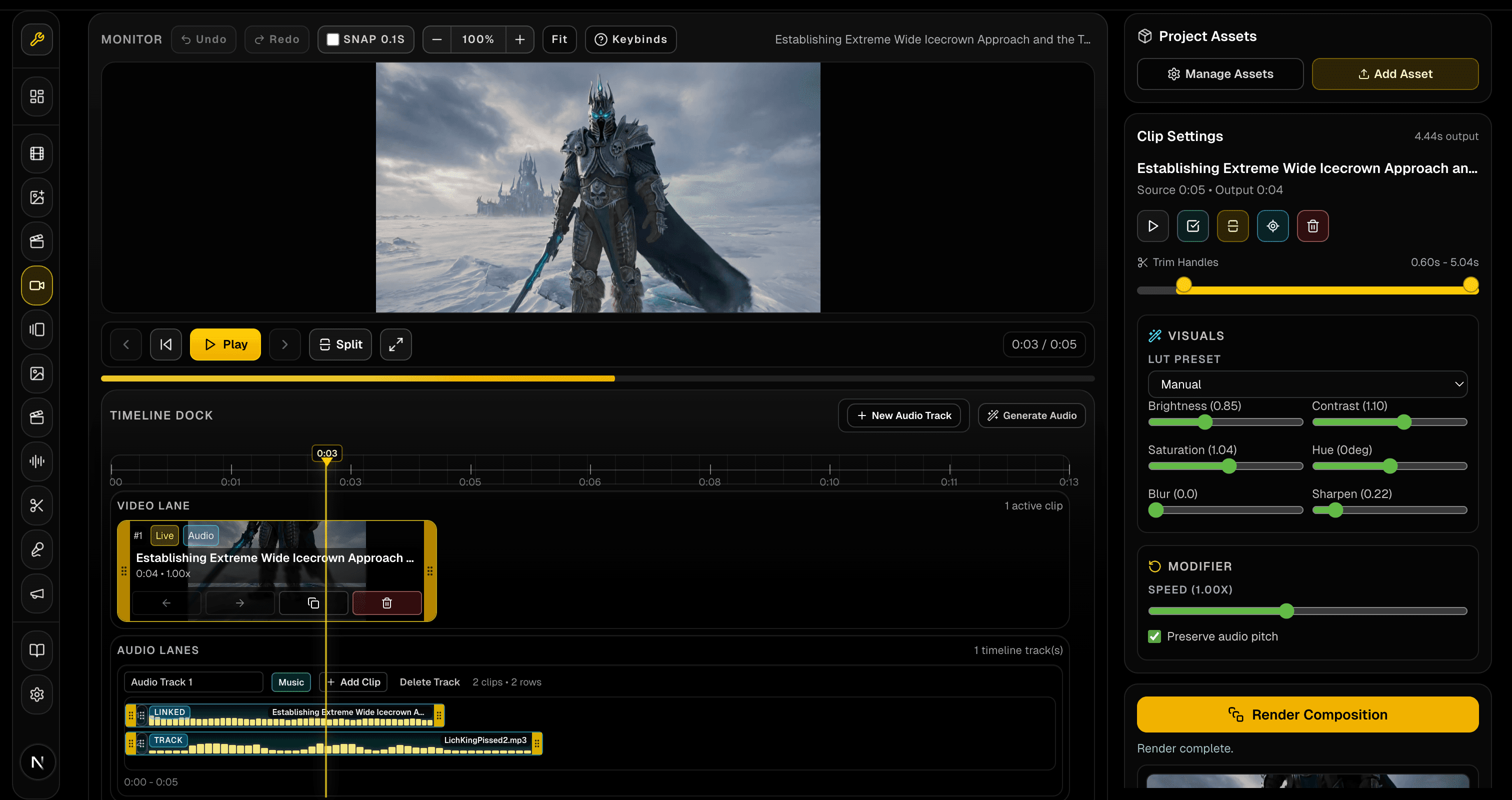Open the waveform audio tool in the sidebar

[x=36, y=461]
